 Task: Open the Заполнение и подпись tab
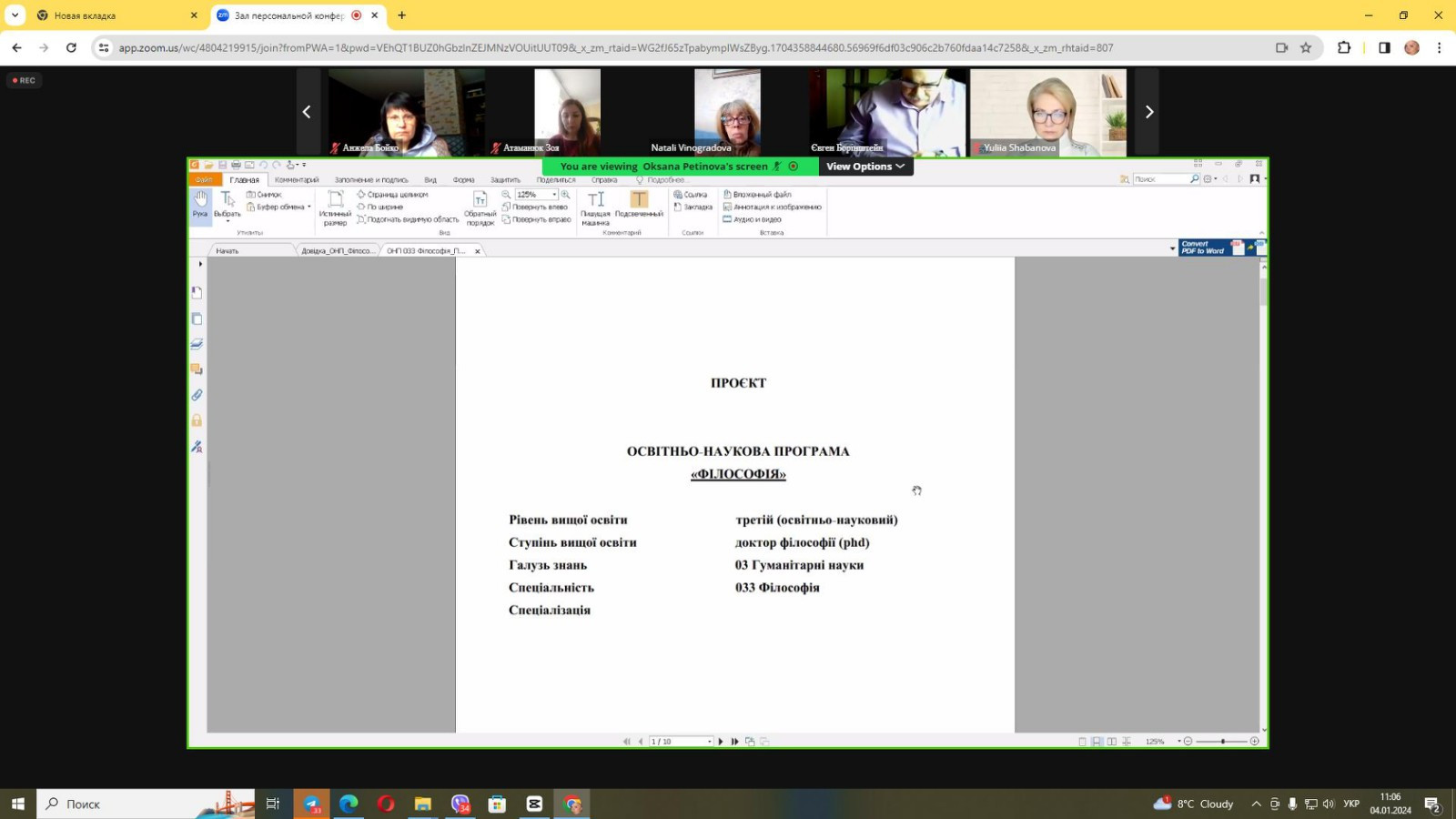371,180
